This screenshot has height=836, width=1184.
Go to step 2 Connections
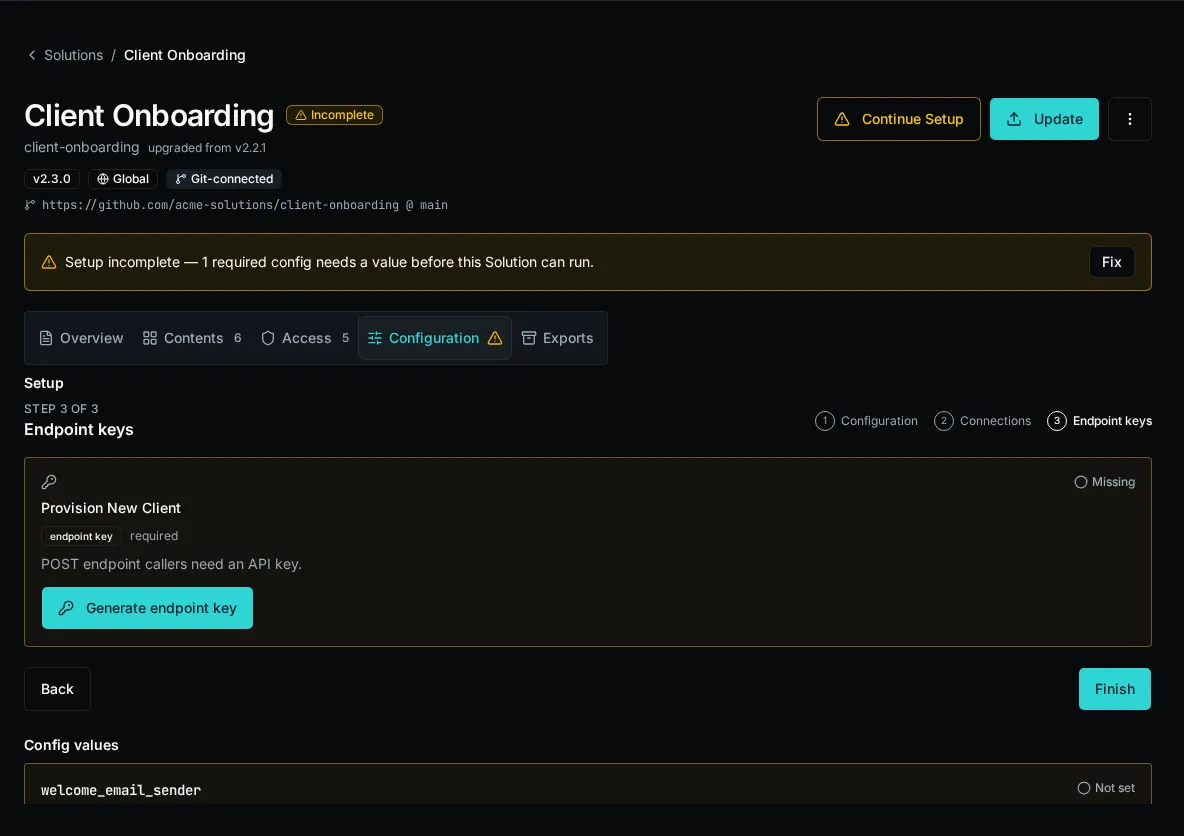pyautogui.click(x=982, y=421)
